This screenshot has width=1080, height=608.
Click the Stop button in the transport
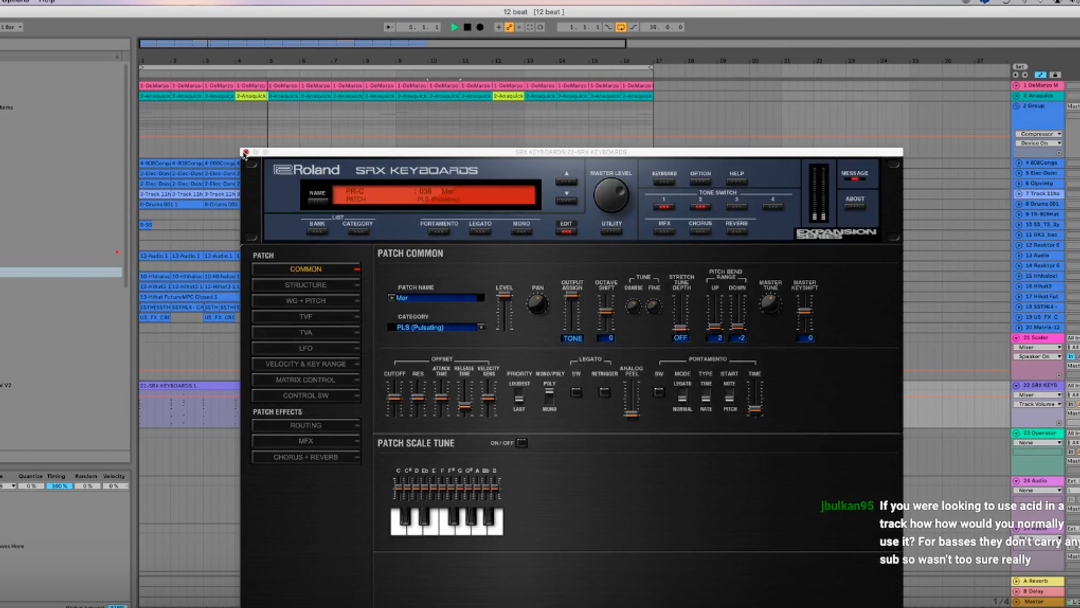coord(467,27)
